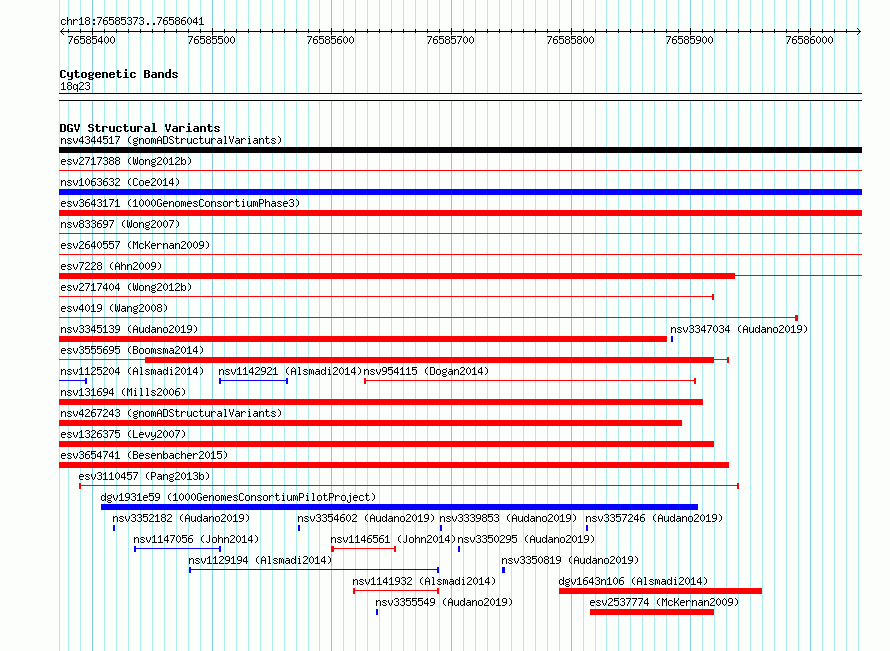
Task: Open the nsv3347034 (Audano2019) label
Action: pos(739,329)
